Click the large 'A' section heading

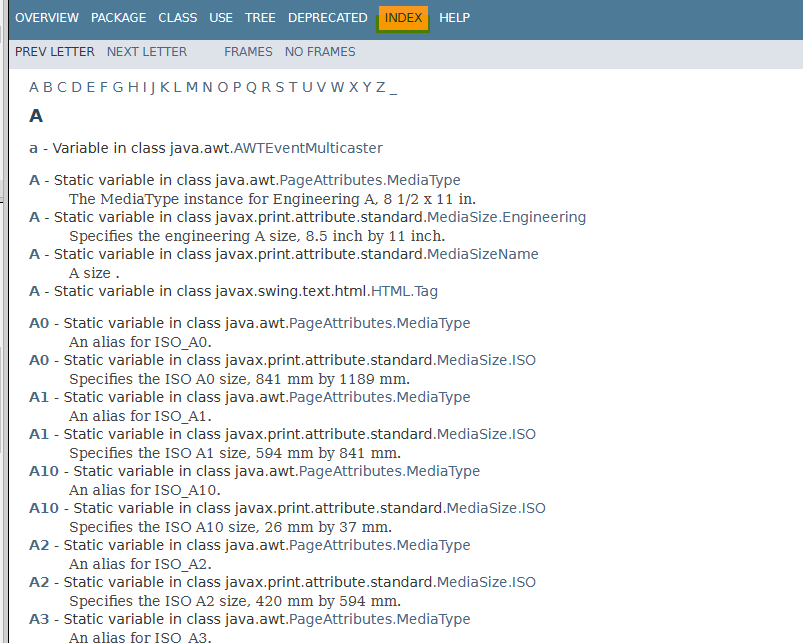click(36, 116)
